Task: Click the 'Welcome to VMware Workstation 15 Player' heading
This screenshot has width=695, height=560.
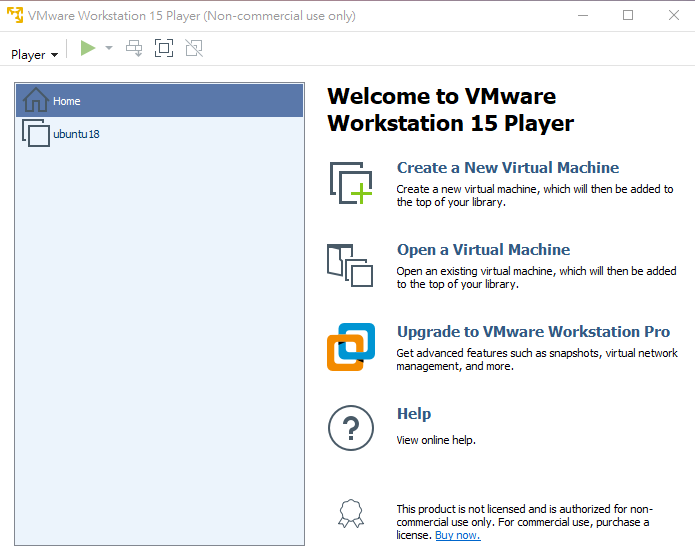Action: click(450, 110)
